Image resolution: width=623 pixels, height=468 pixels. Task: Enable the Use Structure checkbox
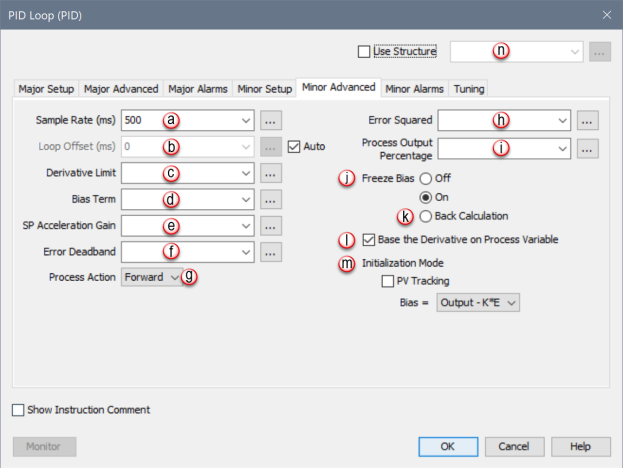tap(364, 51)
